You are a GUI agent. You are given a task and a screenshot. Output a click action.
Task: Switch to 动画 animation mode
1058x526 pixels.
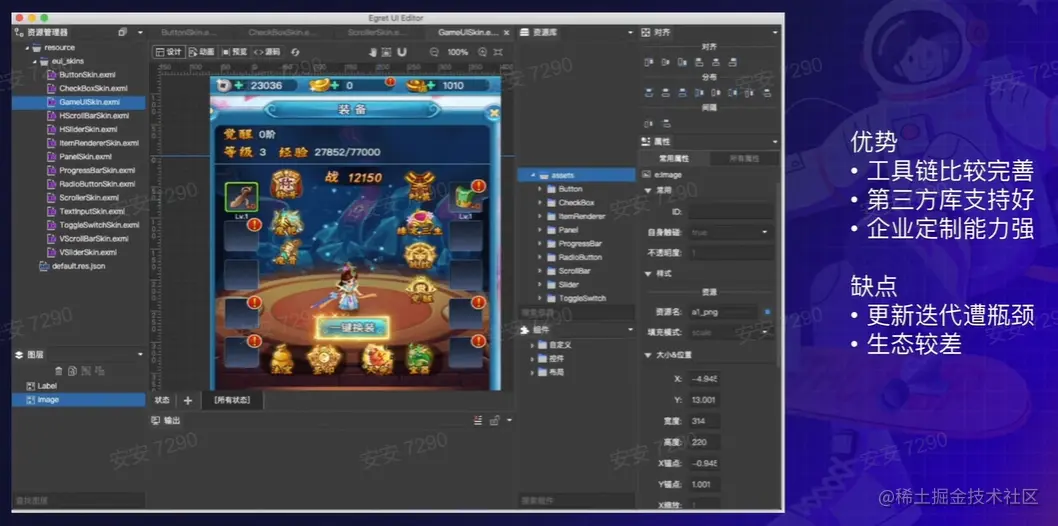[x=202, y=52]
